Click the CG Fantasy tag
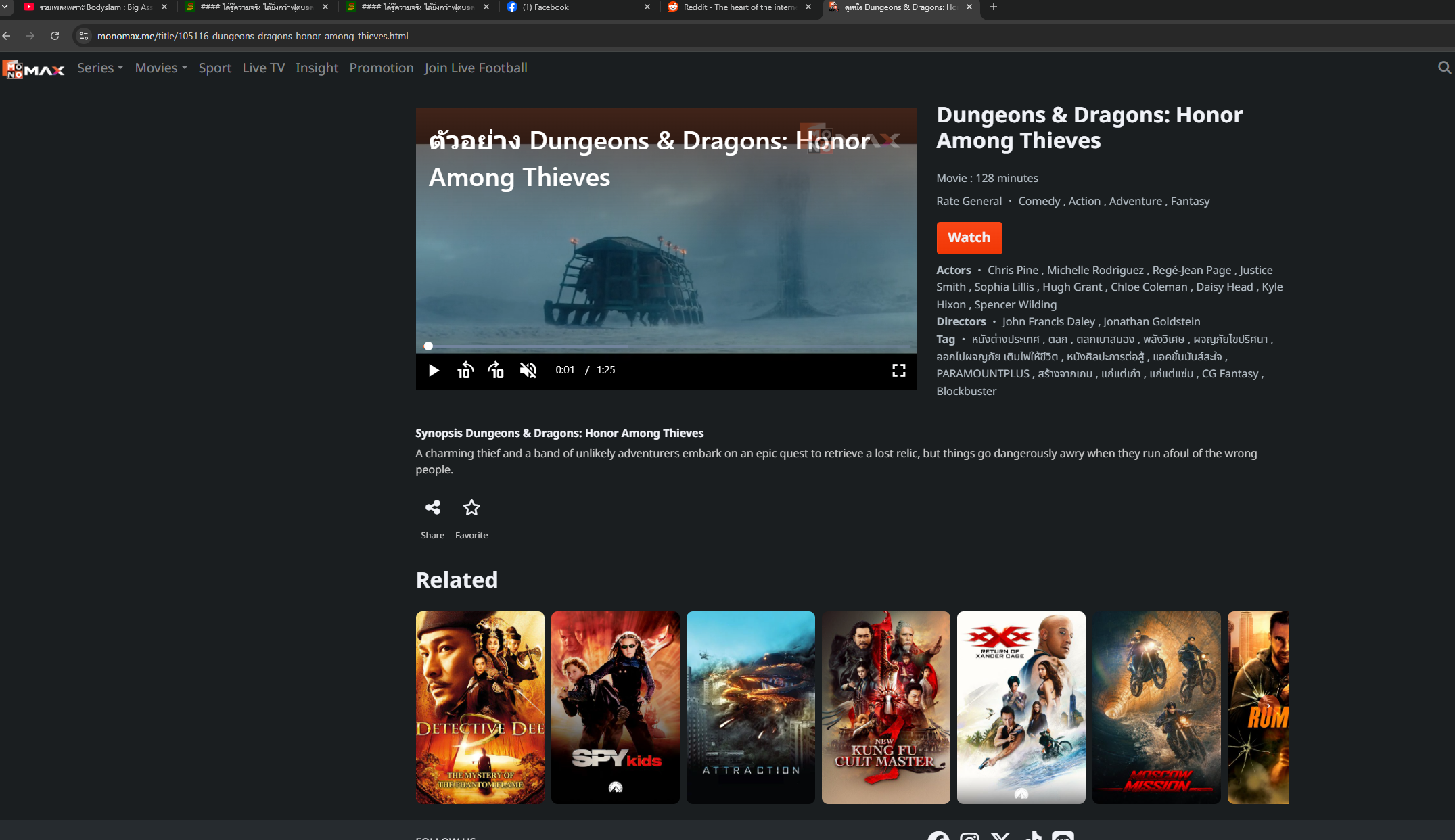This screenshot has height=840, width=1455. tap(1230, 373)
